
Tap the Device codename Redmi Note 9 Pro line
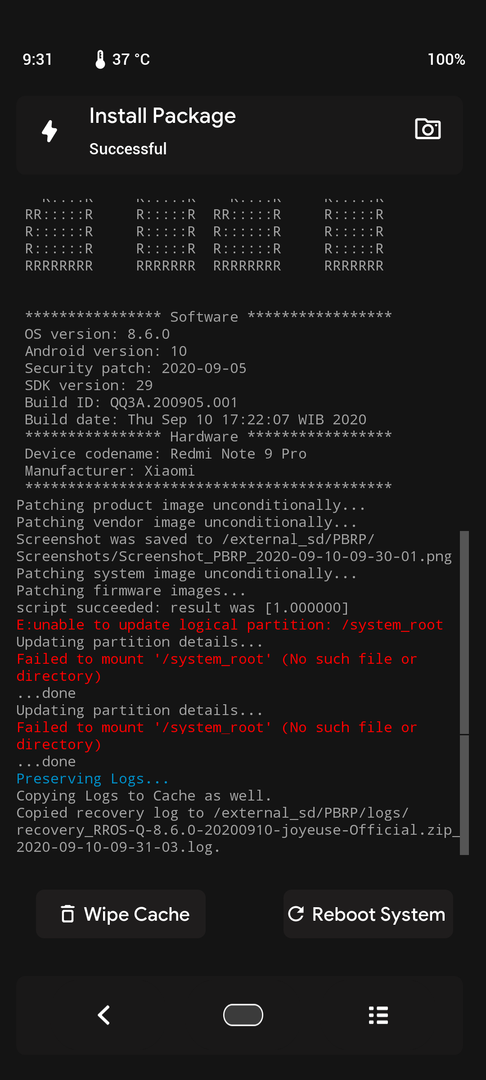(165, 454)
